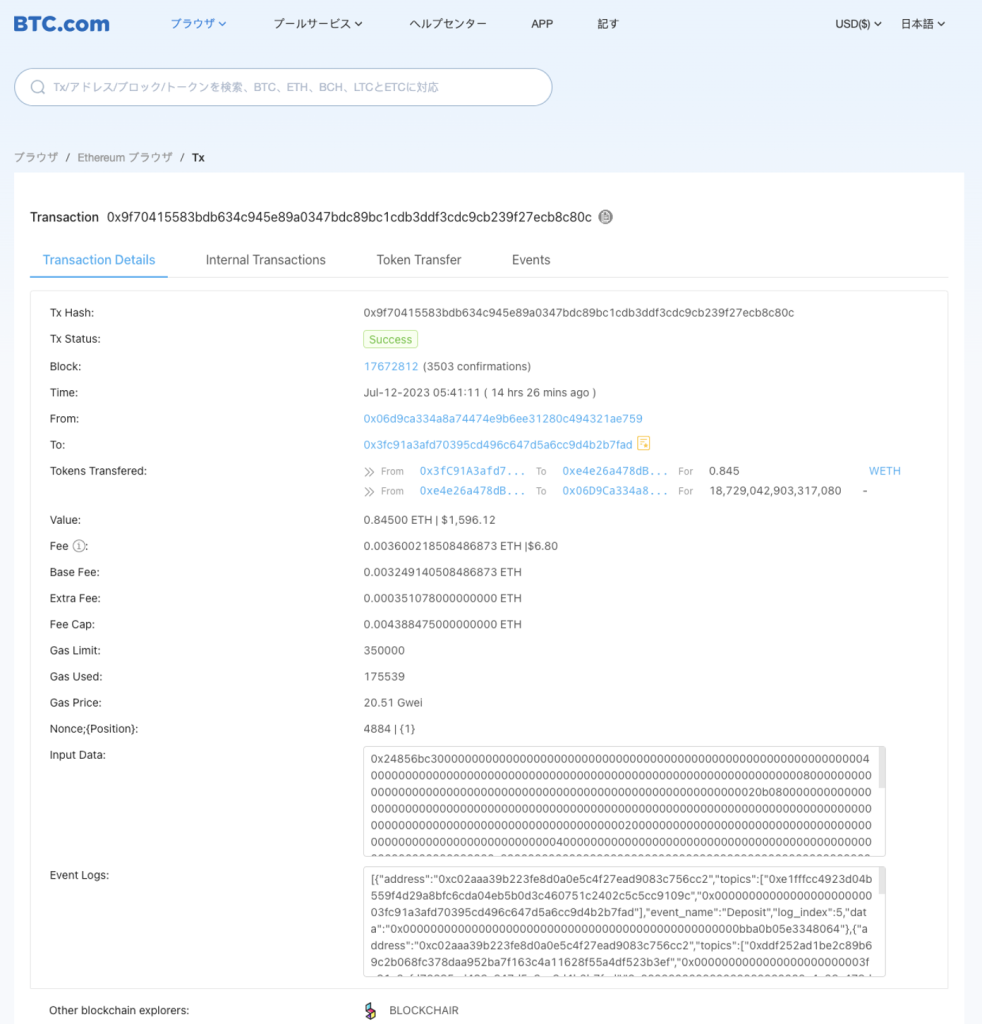Click the BTC.com logo
This screenshot has width=982, height=1024.
(x=60, y=23)
